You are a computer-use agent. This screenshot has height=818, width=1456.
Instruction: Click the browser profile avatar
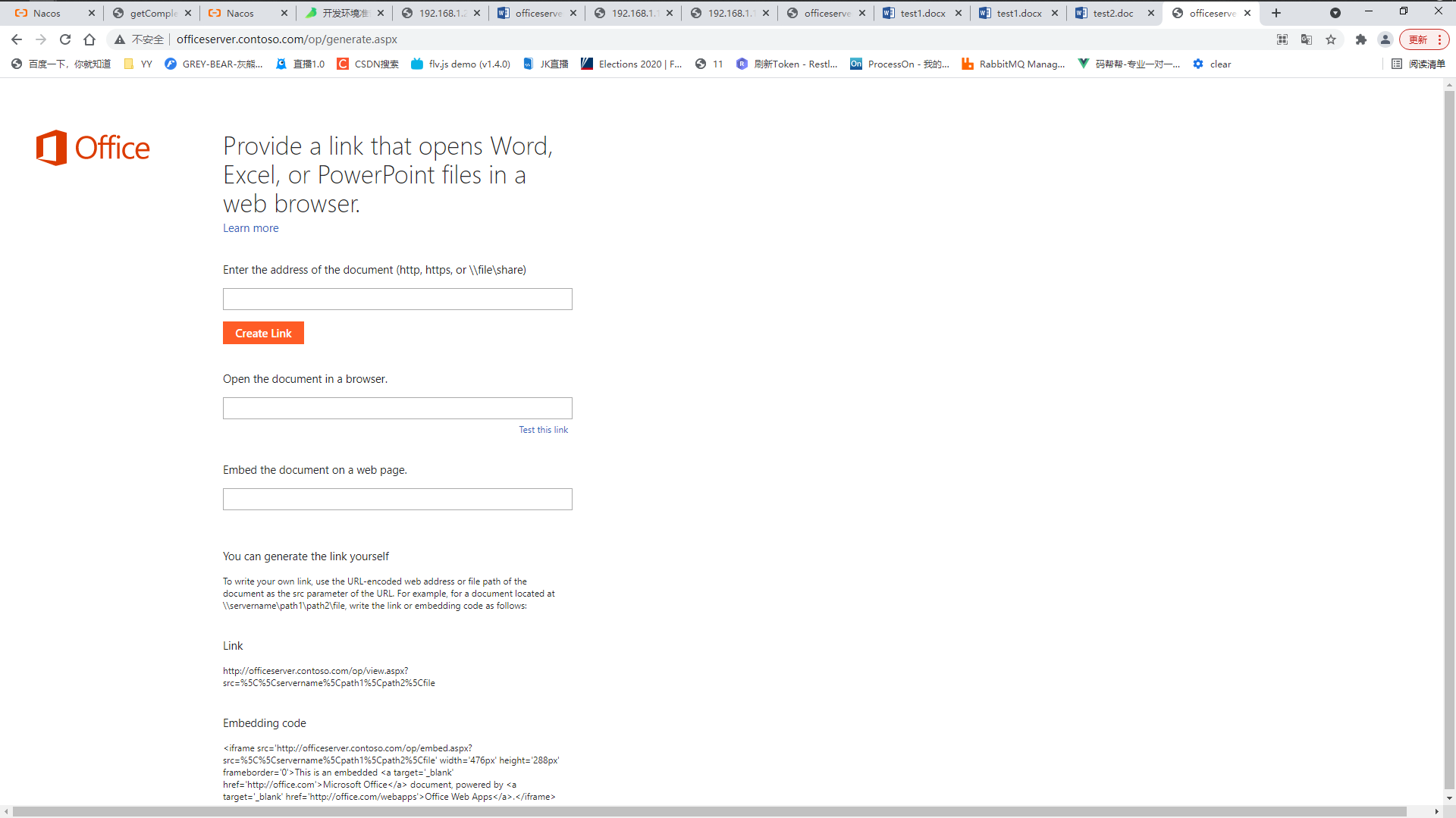click(1385, 39)
